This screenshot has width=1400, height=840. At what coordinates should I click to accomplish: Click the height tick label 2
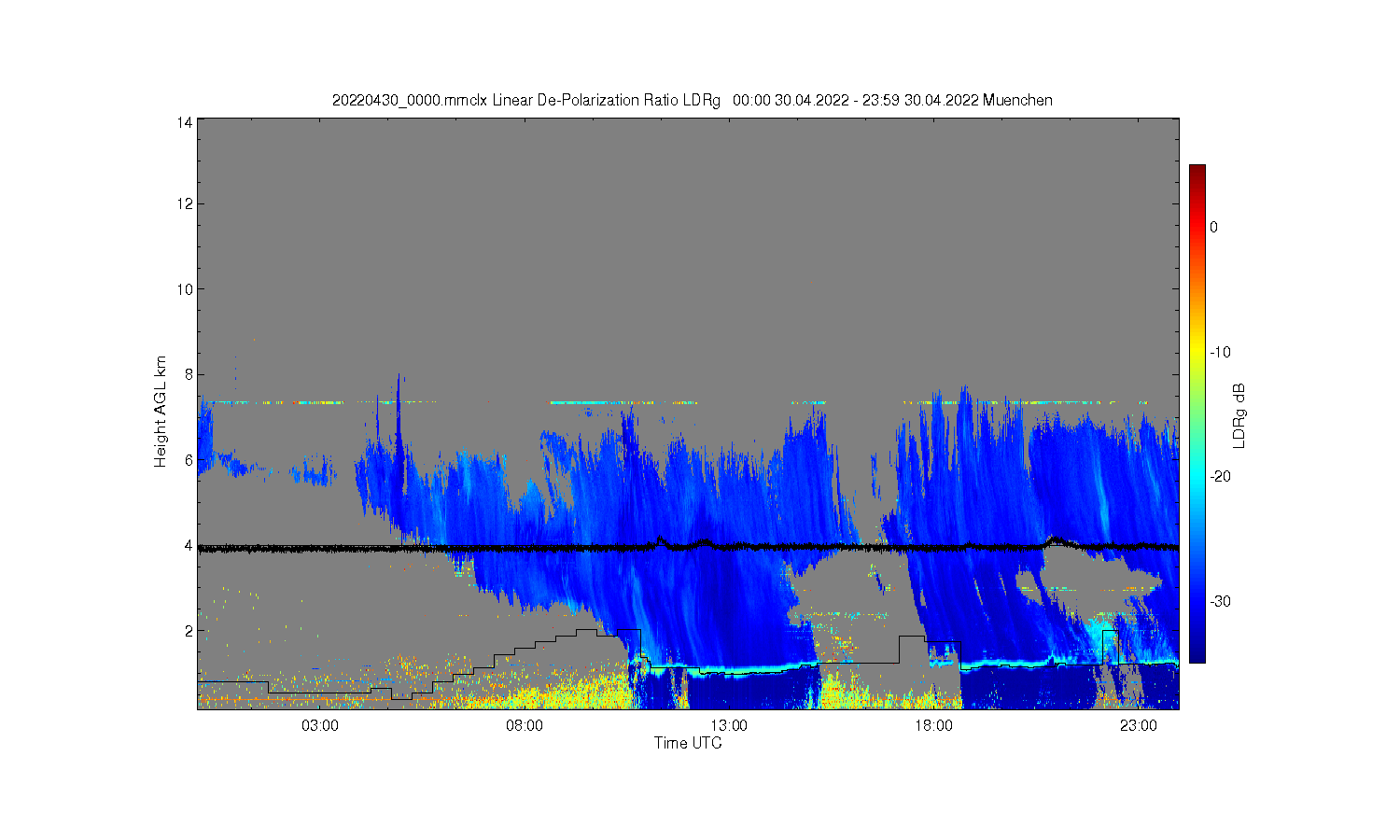(189, 631)
